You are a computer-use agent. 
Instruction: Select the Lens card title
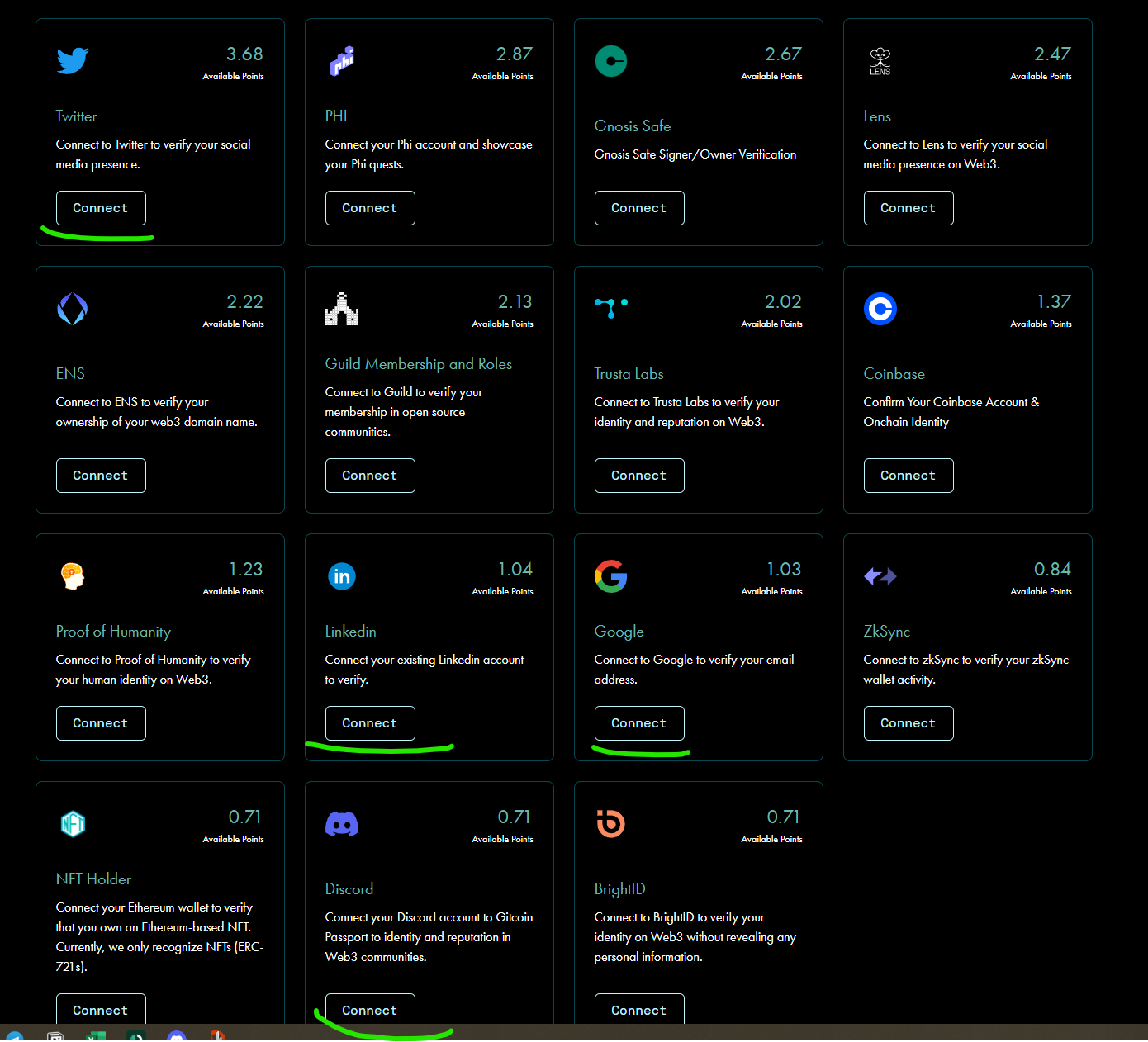tap(877, 116)
